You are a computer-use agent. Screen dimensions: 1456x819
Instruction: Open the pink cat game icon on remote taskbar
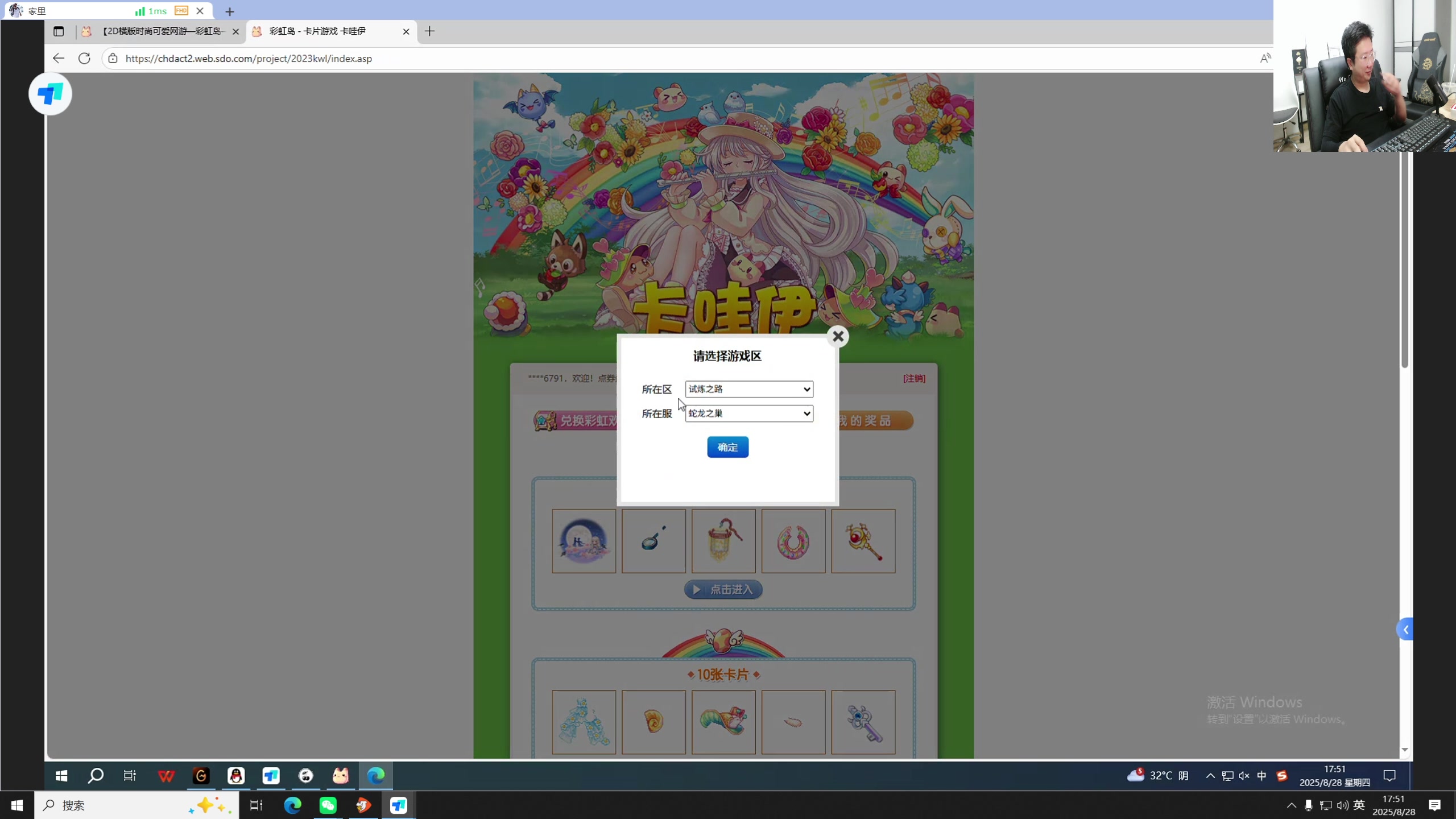point(341,776)
